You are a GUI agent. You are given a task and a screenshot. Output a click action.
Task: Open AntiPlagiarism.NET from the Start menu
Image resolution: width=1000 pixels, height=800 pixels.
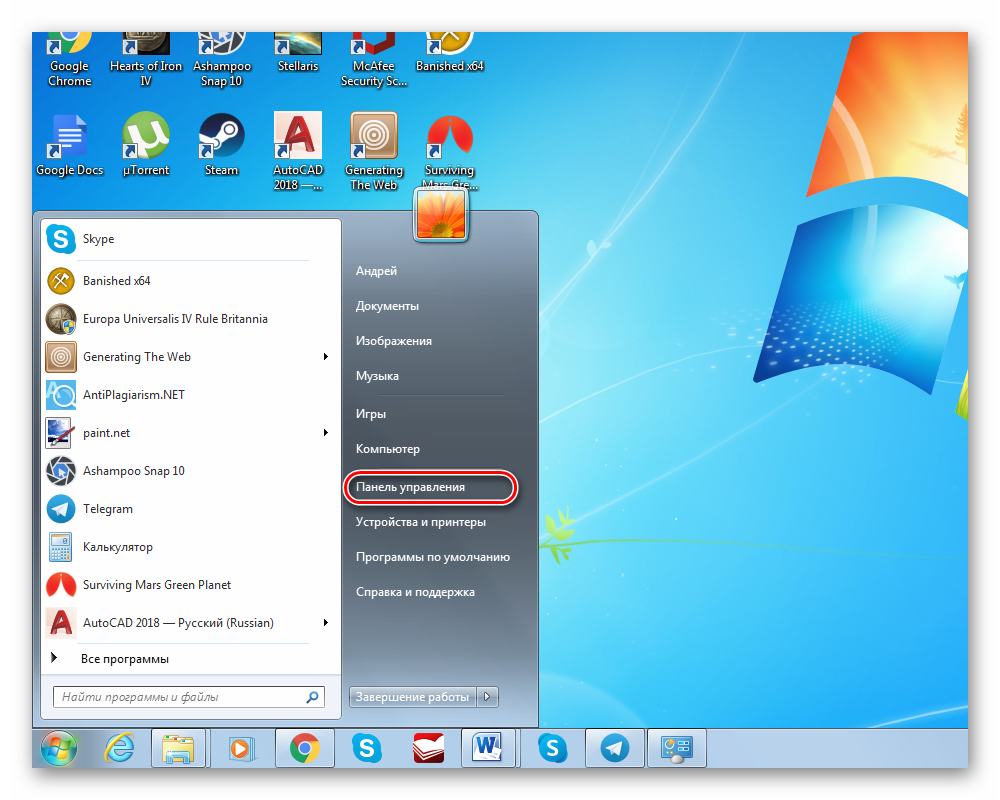tap(190, 395)
